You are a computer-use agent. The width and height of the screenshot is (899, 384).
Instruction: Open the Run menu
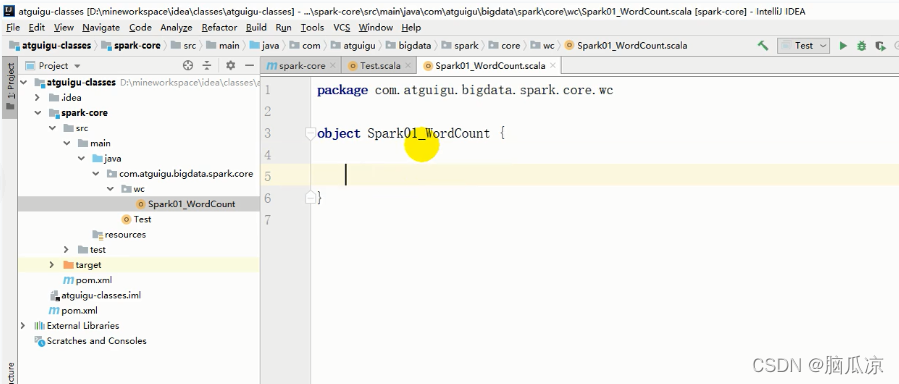tap(283, 28)
